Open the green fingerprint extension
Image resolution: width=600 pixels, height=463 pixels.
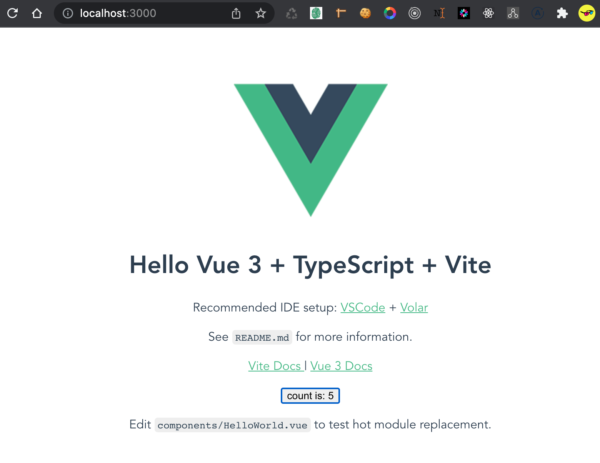click(x=316, y=13)
